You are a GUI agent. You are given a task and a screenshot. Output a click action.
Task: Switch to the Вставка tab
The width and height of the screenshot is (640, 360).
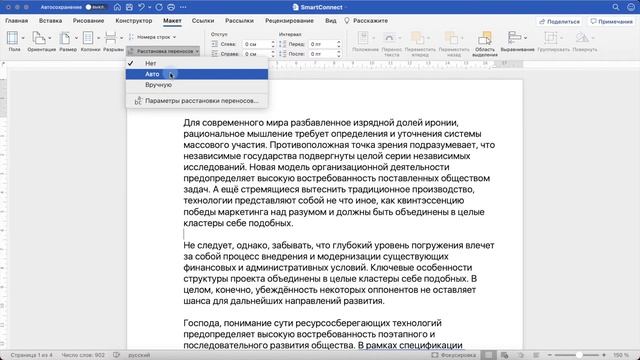point(50,20)
